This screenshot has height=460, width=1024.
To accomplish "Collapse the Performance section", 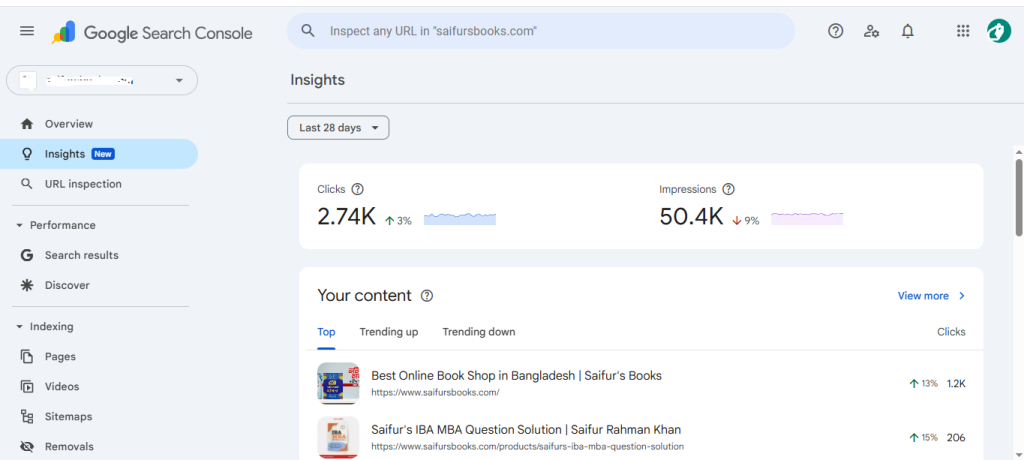I will coord(19,225).
